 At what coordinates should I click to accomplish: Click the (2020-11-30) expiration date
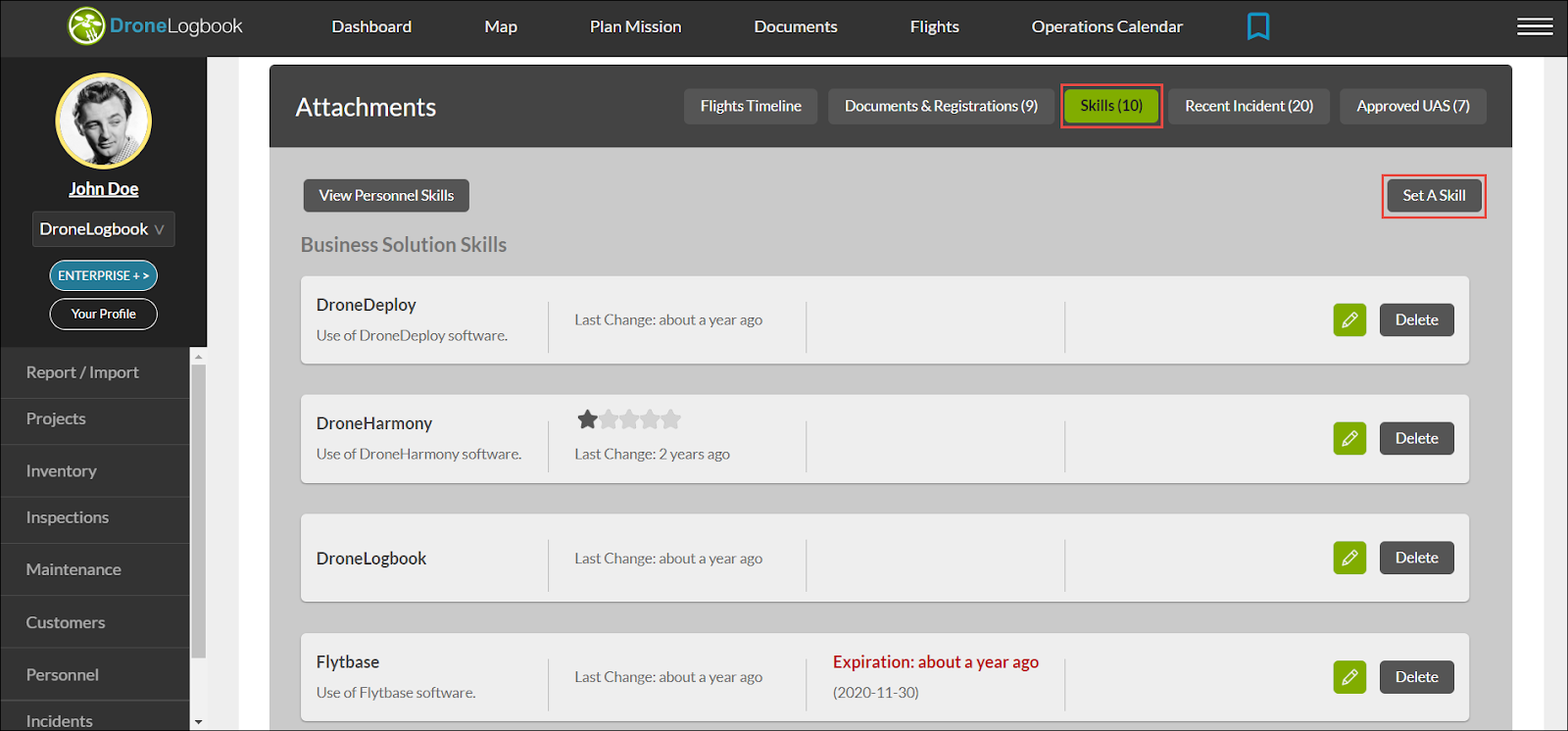click(876, 693)
